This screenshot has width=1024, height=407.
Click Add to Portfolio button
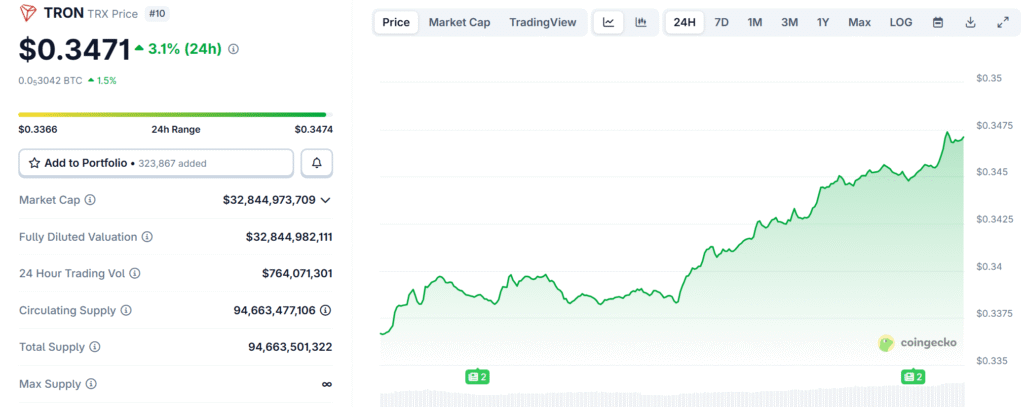[156, 163]
